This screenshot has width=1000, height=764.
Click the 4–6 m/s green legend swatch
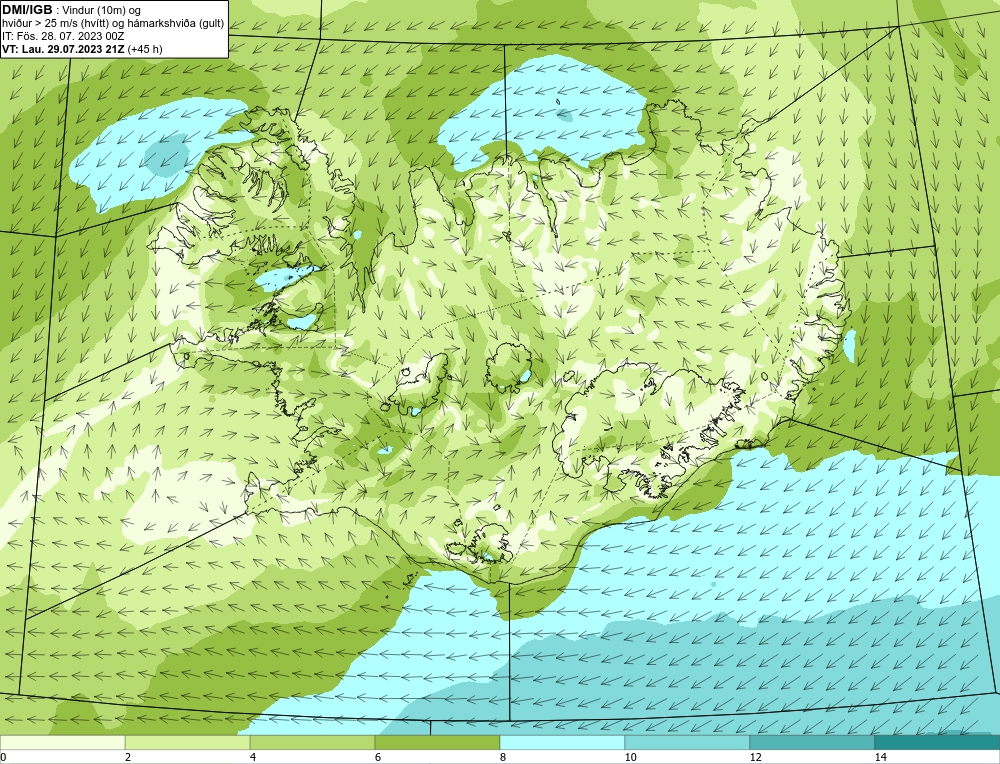click(x=312, y=742)
